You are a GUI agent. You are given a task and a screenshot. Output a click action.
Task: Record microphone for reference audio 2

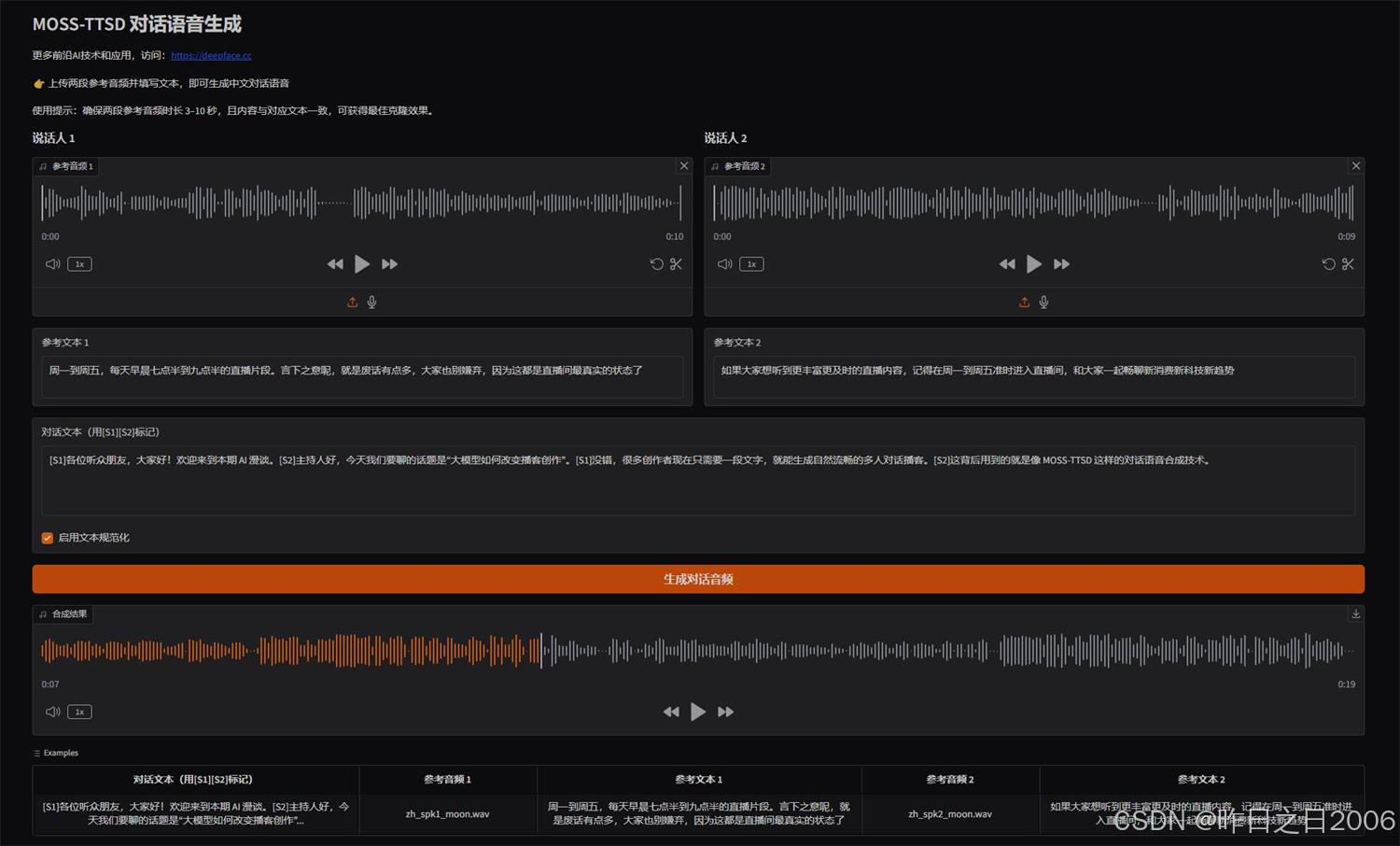tap(1044, 302)
